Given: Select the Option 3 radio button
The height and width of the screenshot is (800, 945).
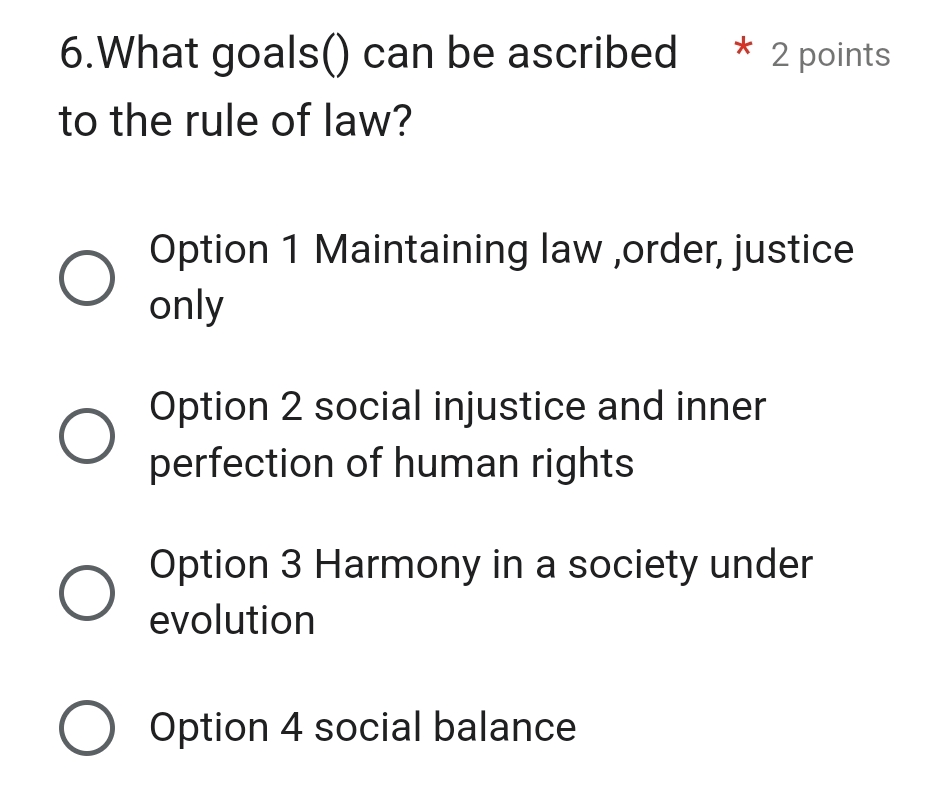Looking at the screenshot, I should point(88,592).
